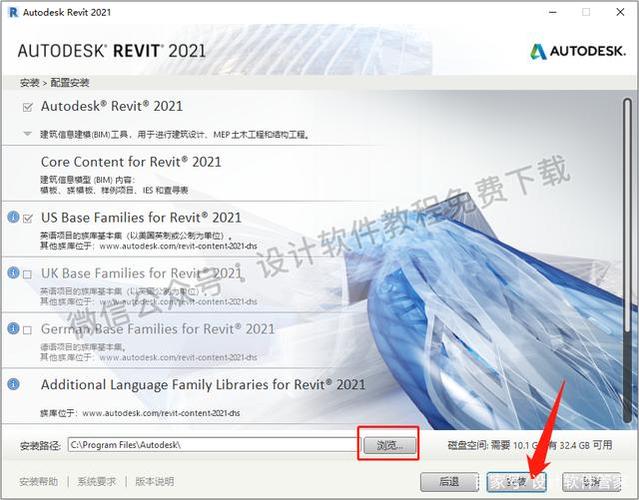The height and width of the screenshot is (500, 639).
Task: Open info icon for Additional Language Family Libraries
Action: coord(13,384)
